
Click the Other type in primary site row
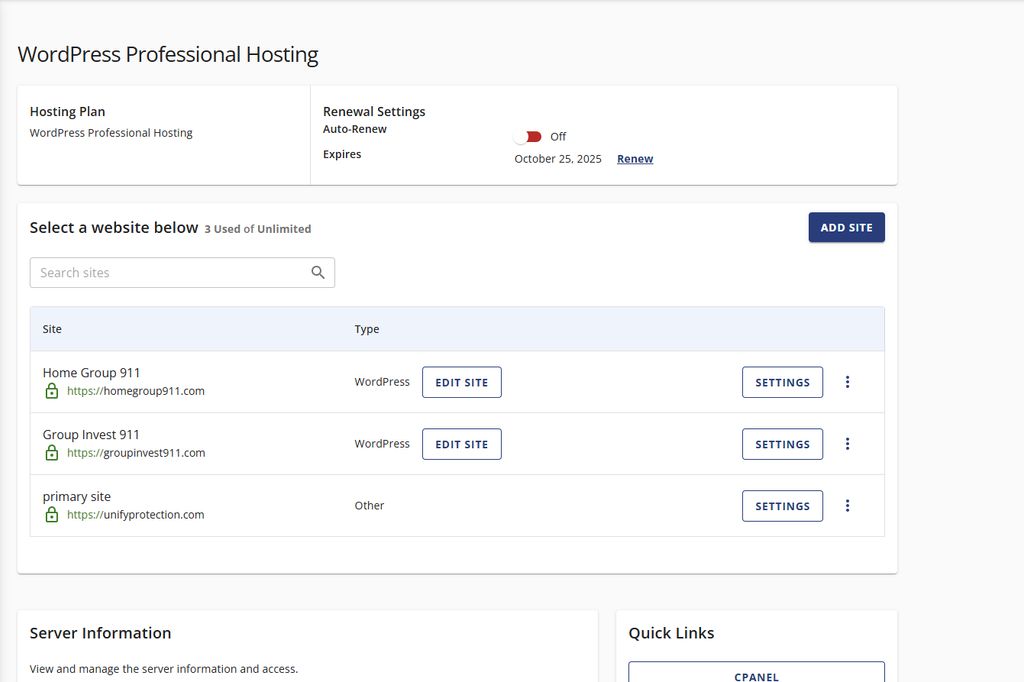[369, 506]
